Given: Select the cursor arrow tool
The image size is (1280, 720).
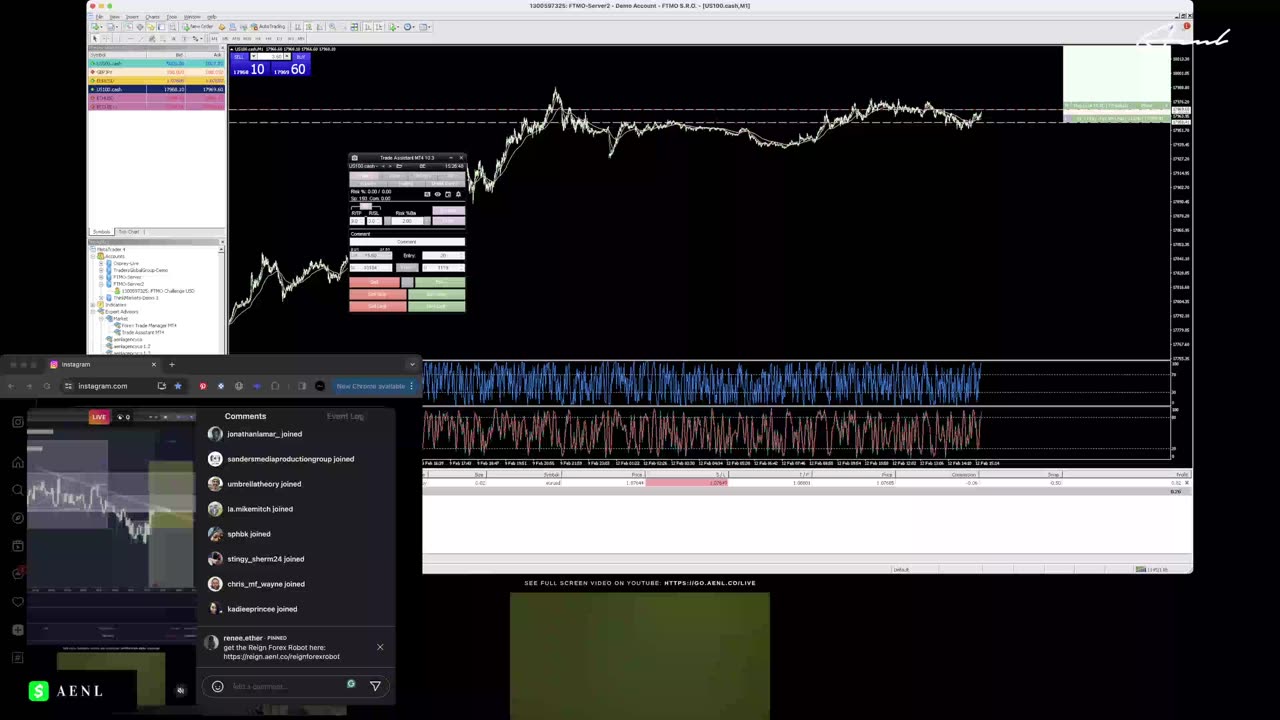Looking at the screenshot, I should (x=95, y=38).
